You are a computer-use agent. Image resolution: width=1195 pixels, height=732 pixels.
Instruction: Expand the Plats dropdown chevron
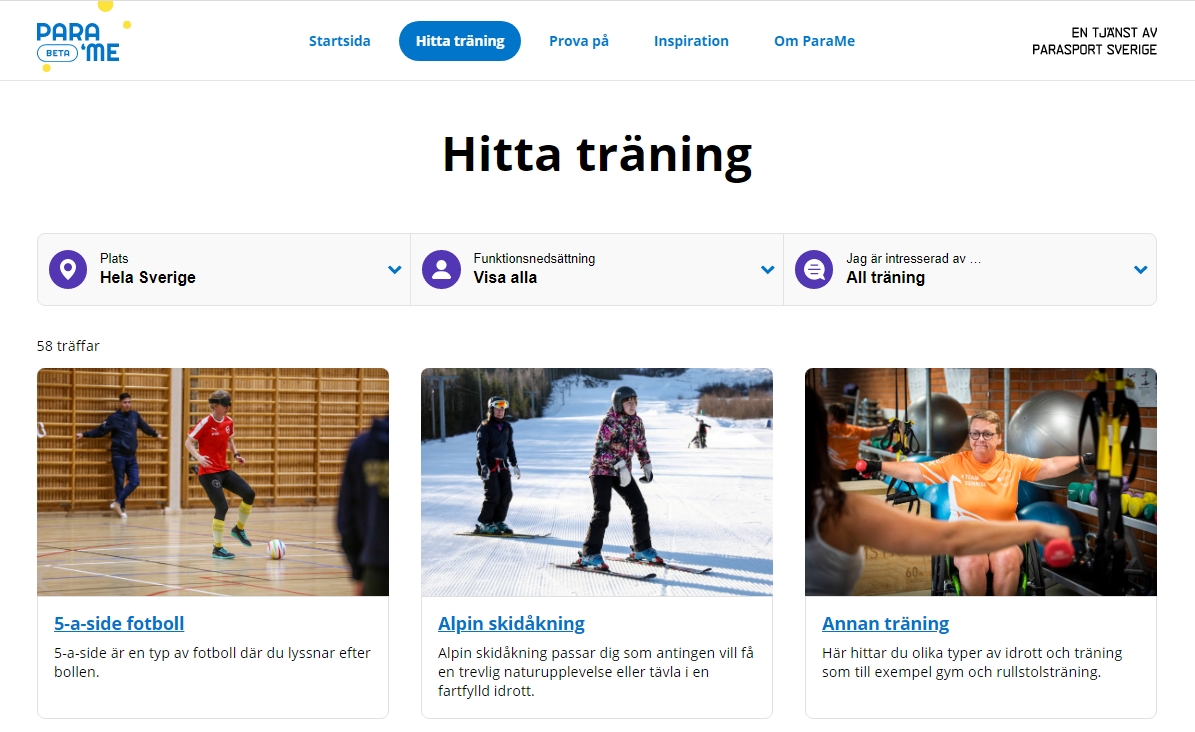tap(394, 269)
